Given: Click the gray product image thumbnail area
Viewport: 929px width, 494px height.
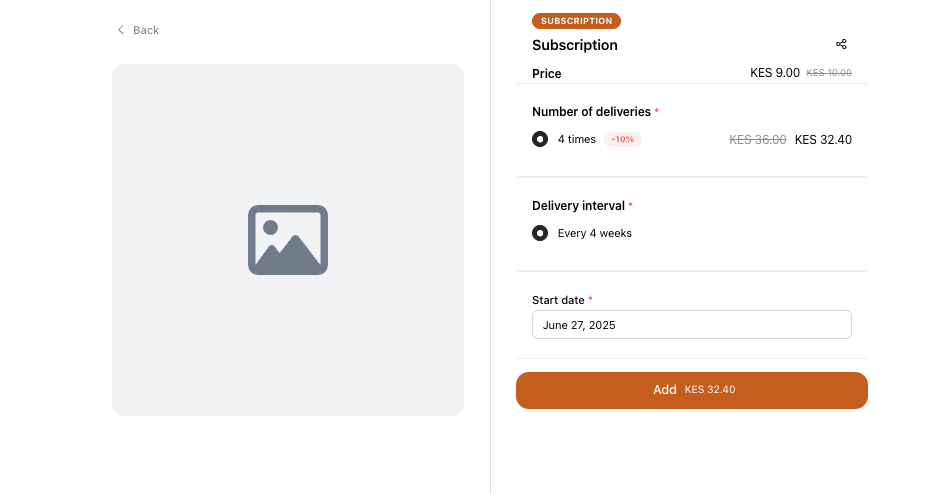Looking at the screenshot, I should [x=288, y=240].
